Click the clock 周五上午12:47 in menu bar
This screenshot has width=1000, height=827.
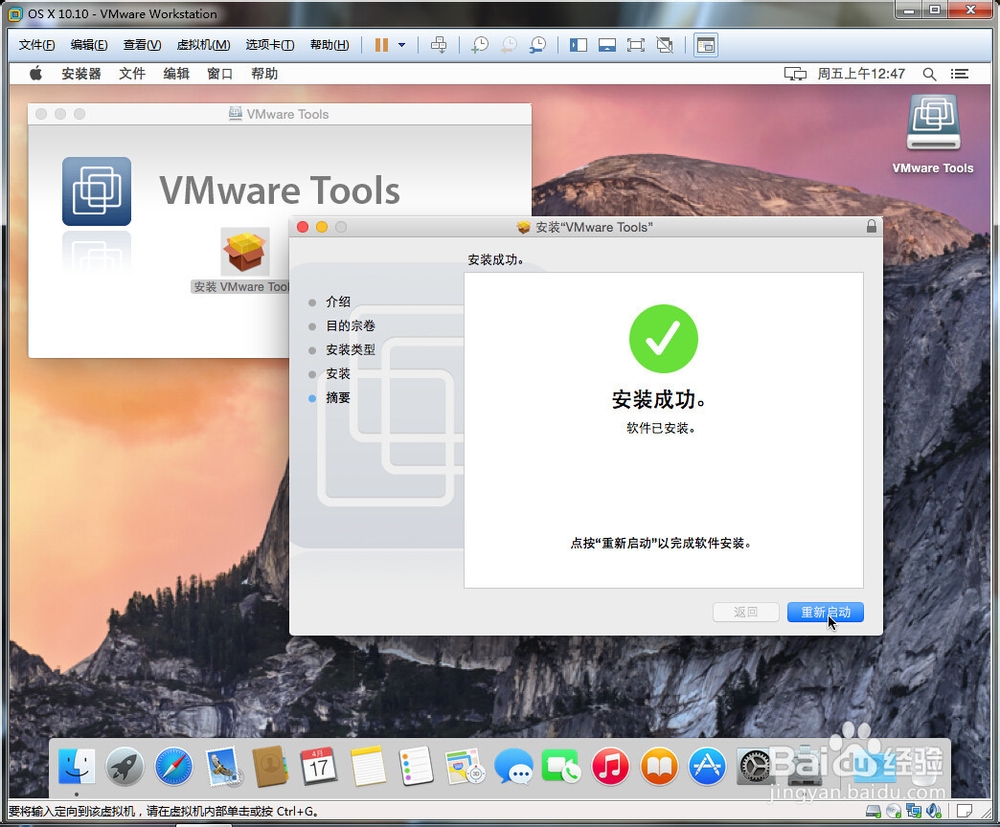(861, 74)
